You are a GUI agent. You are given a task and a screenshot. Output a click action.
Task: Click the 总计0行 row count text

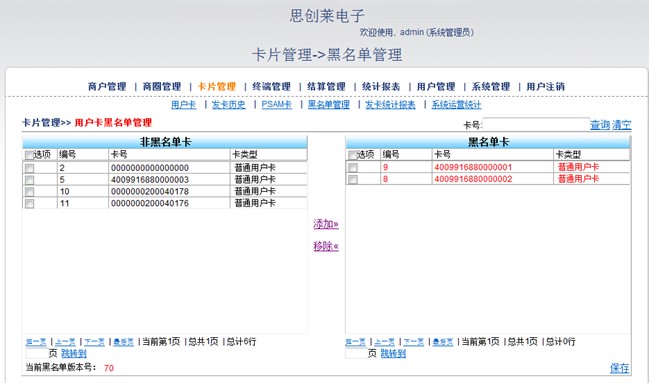coord(561,342)
